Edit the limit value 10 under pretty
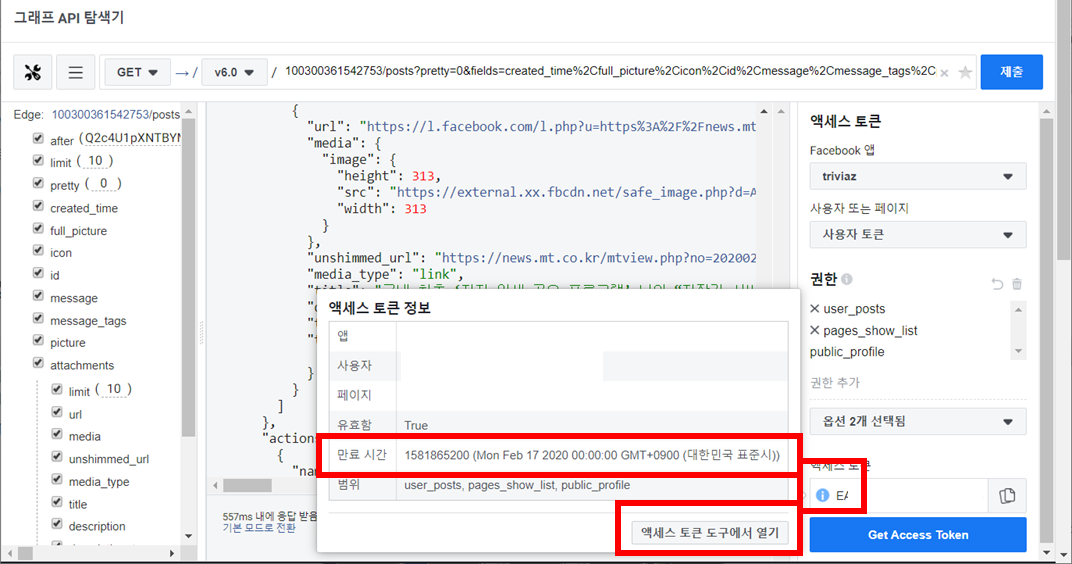Screen dimensions: 1072x564 coord(95,161)
